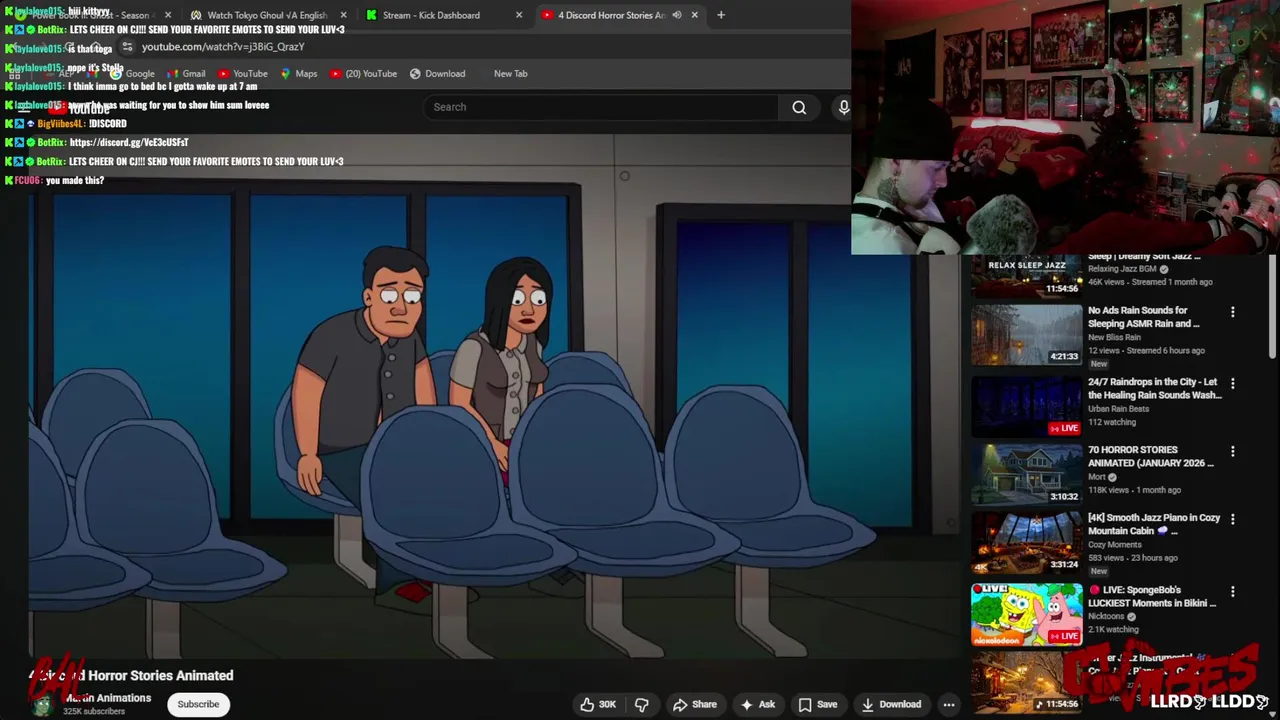The image size is (1280, 720).
Task: Open options menu for No Ads Rain Sounds
Action: click(1232, 312)
